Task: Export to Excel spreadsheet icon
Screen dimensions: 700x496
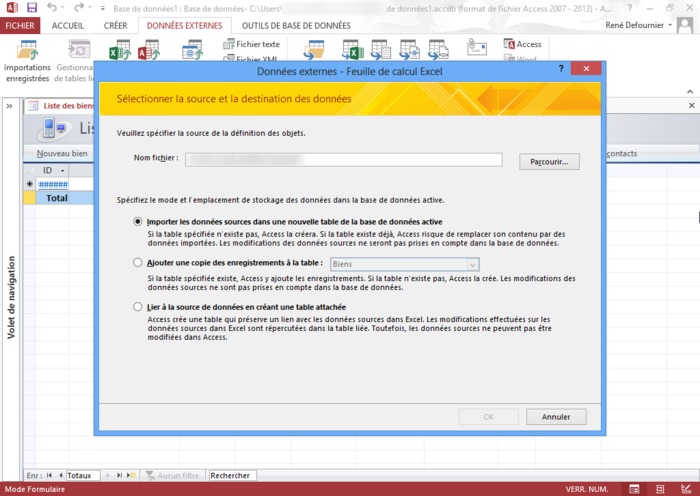Action: tap(353, 50)
